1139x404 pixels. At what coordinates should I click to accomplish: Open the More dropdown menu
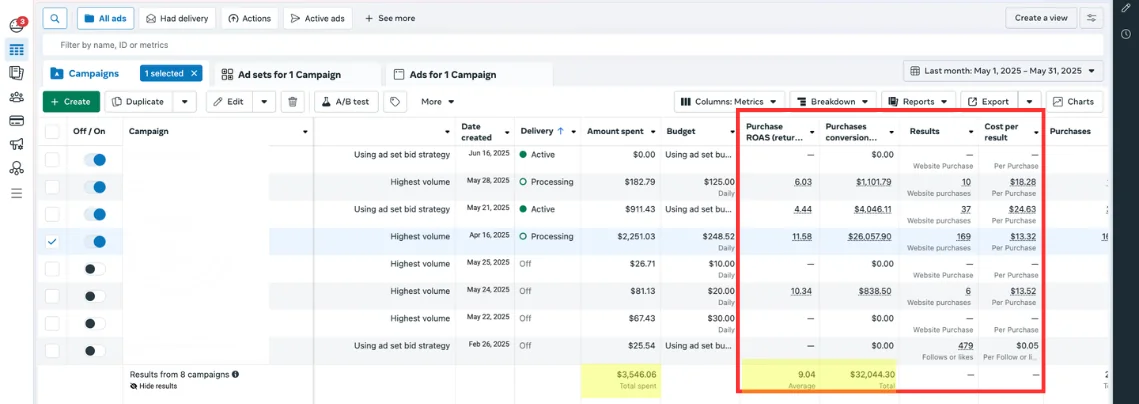438,102
